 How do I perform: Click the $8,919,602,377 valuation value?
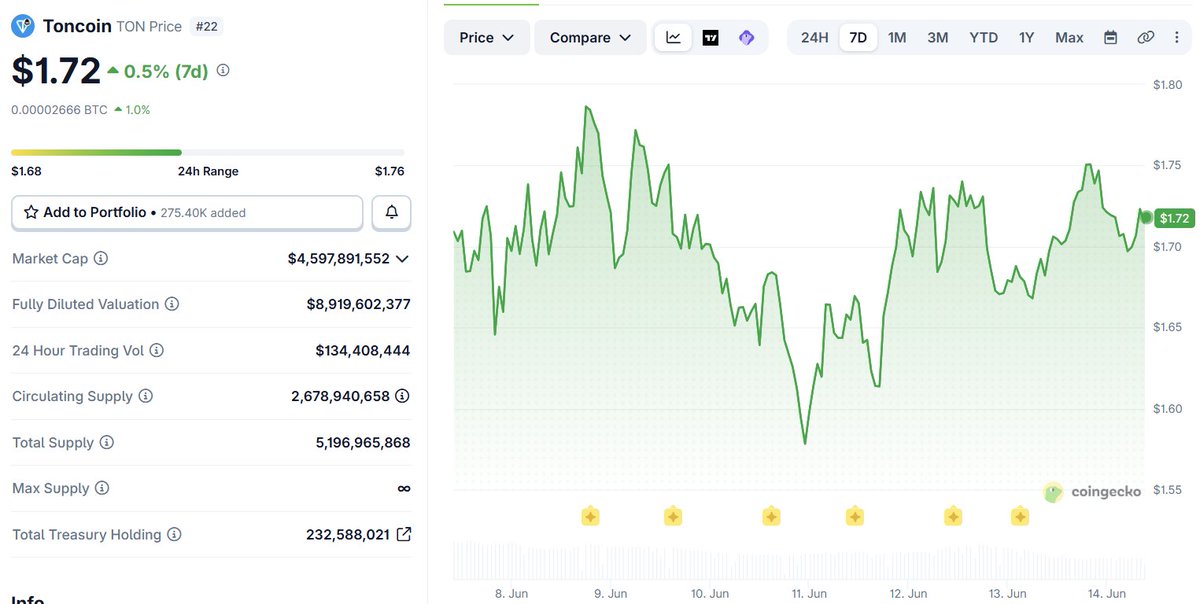[358, 304]
